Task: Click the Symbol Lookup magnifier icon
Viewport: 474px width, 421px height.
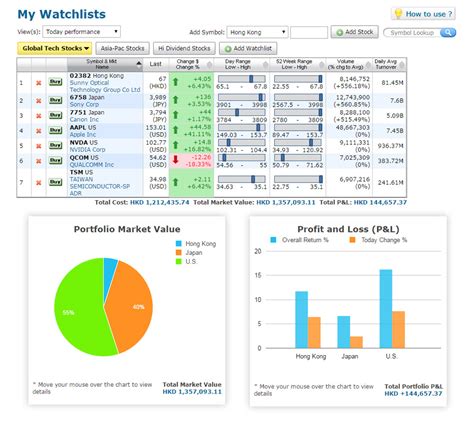Action: [448, 33]
